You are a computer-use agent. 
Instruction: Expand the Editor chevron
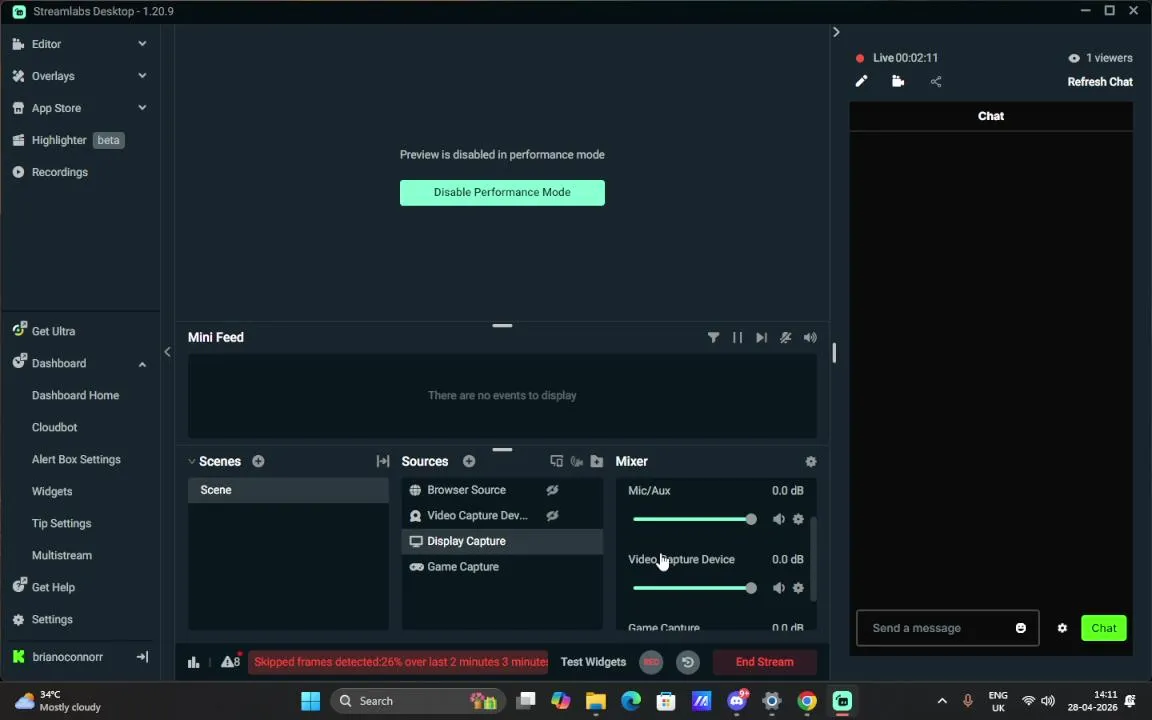pos(142,44)
